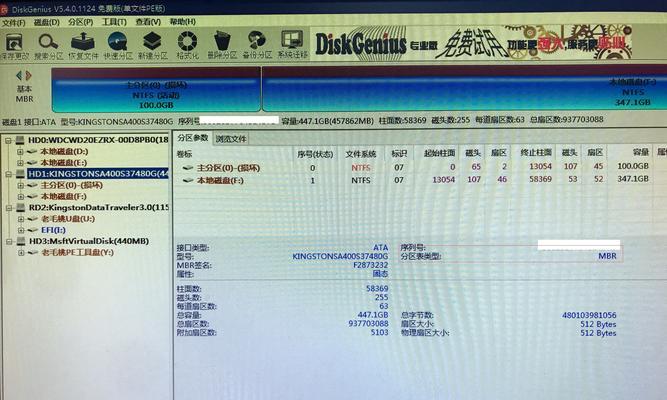
Task: Click the 100.0GB 主分区(0) partition bar
Action: [x=156, y=90]
